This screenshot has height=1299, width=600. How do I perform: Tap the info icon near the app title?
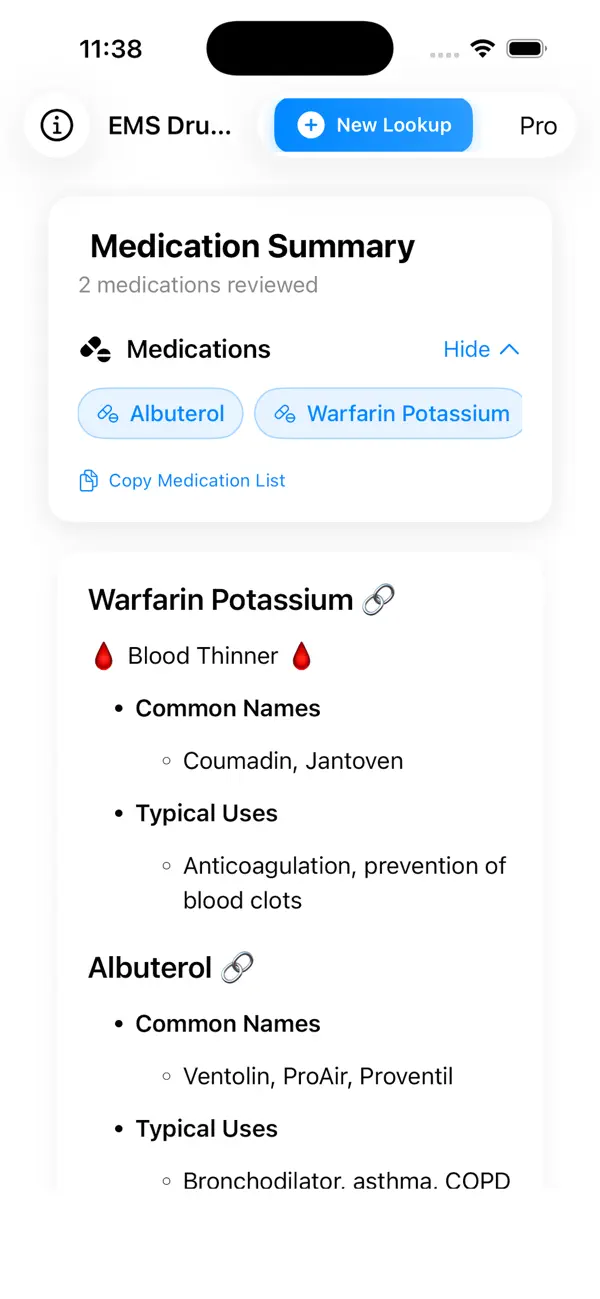click(x=57, y=125)
